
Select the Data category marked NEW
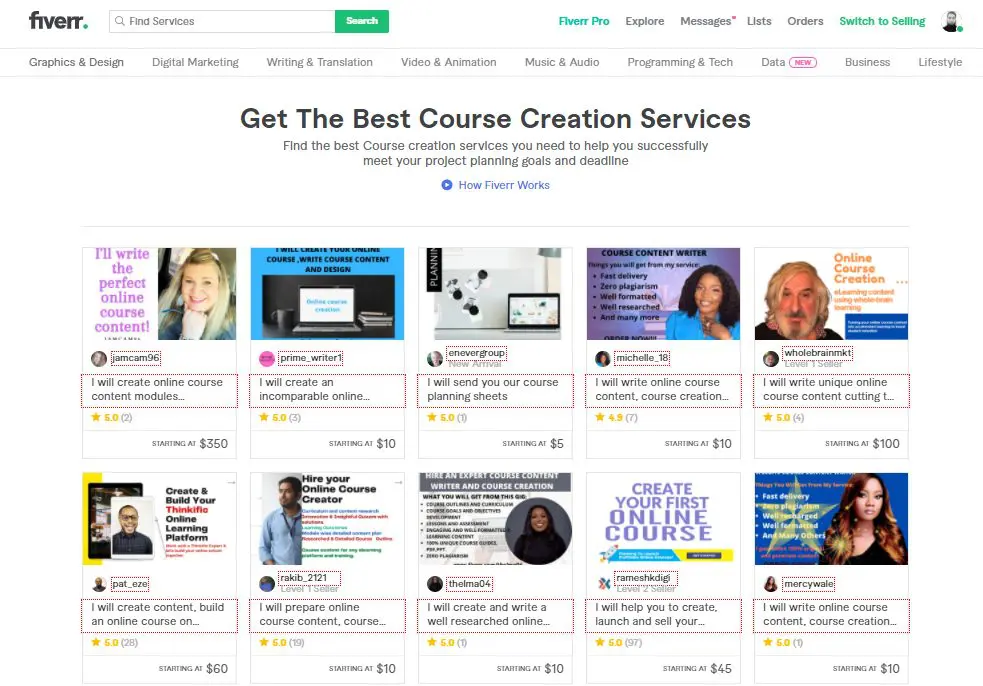789,62
